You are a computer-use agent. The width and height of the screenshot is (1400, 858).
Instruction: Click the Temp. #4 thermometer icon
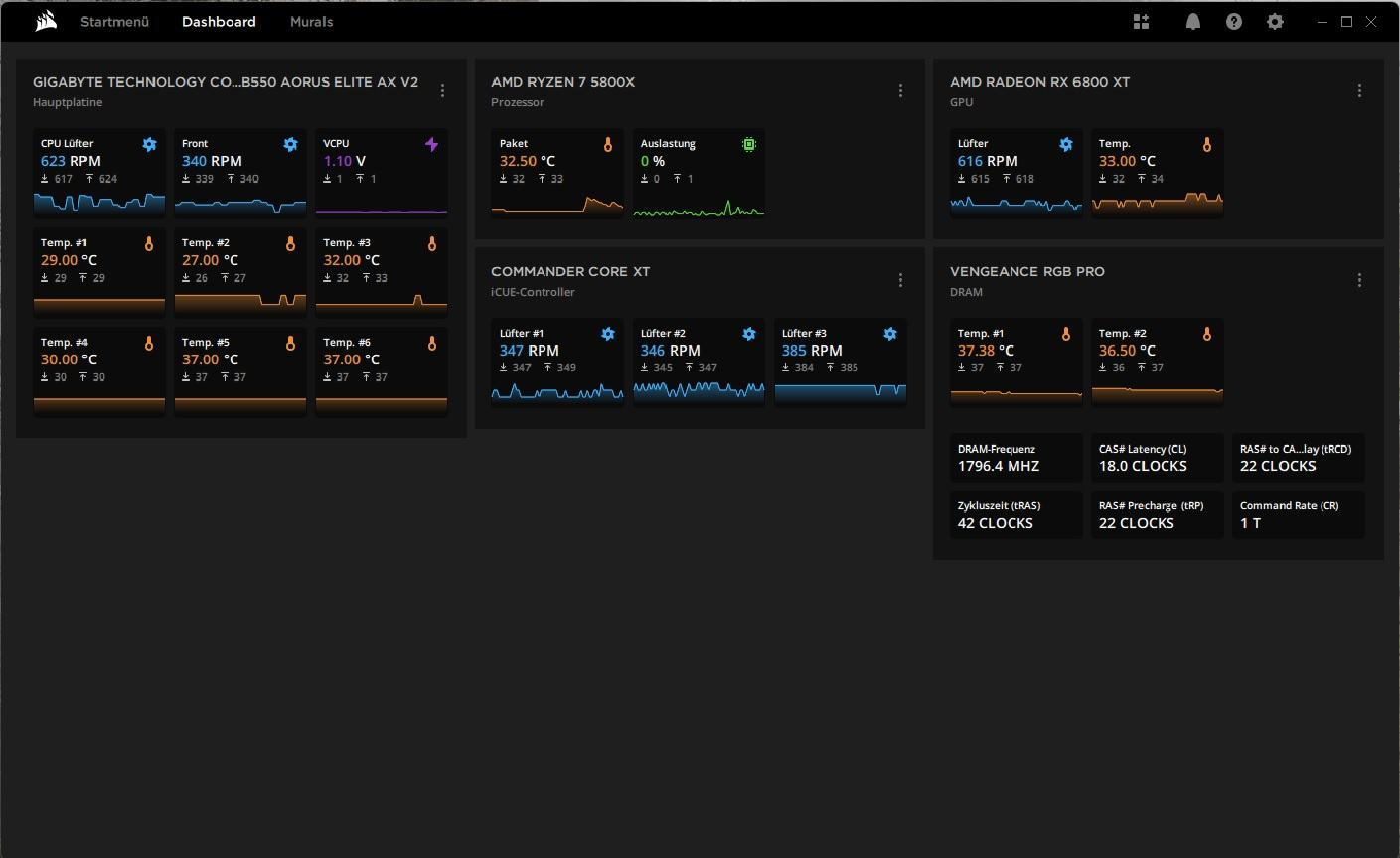point(149,343)
